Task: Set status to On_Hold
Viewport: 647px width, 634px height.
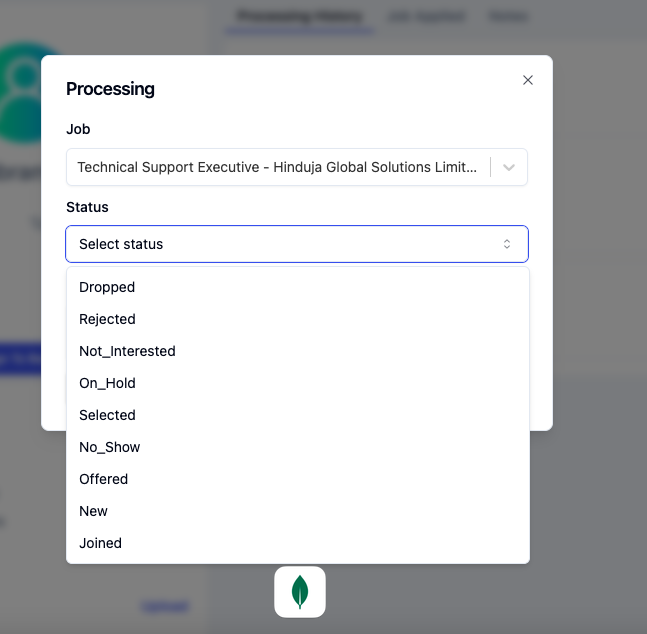Action: point(107,383)
